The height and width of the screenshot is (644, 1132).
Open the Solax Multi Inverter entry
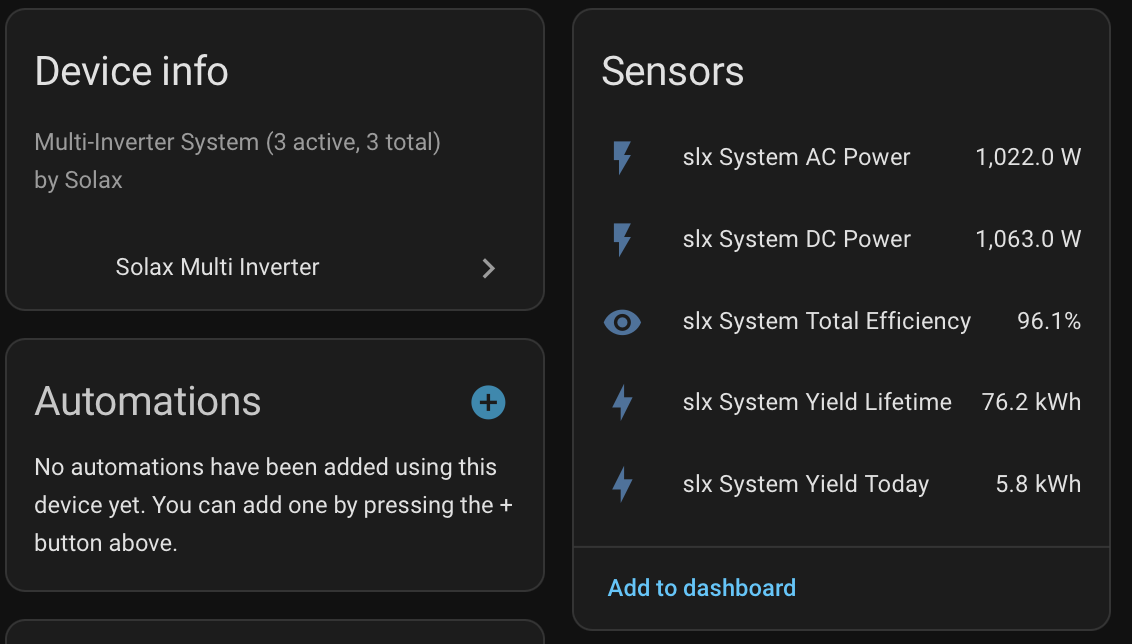coord(218,268)
